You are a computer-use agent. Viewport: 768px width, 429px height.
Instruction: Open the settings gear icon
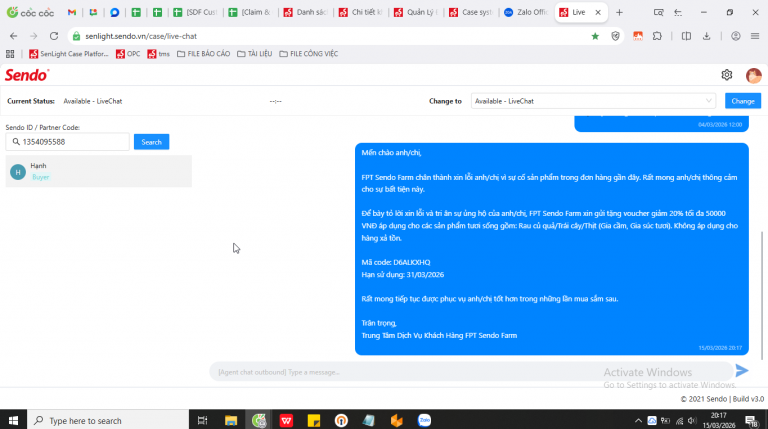click(x=726, y=75)
